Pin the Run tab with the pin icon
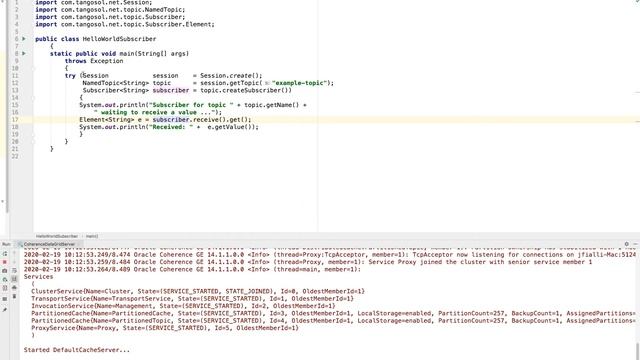Image resolution: width=640 pixels, height=360 pixels. 5,310
